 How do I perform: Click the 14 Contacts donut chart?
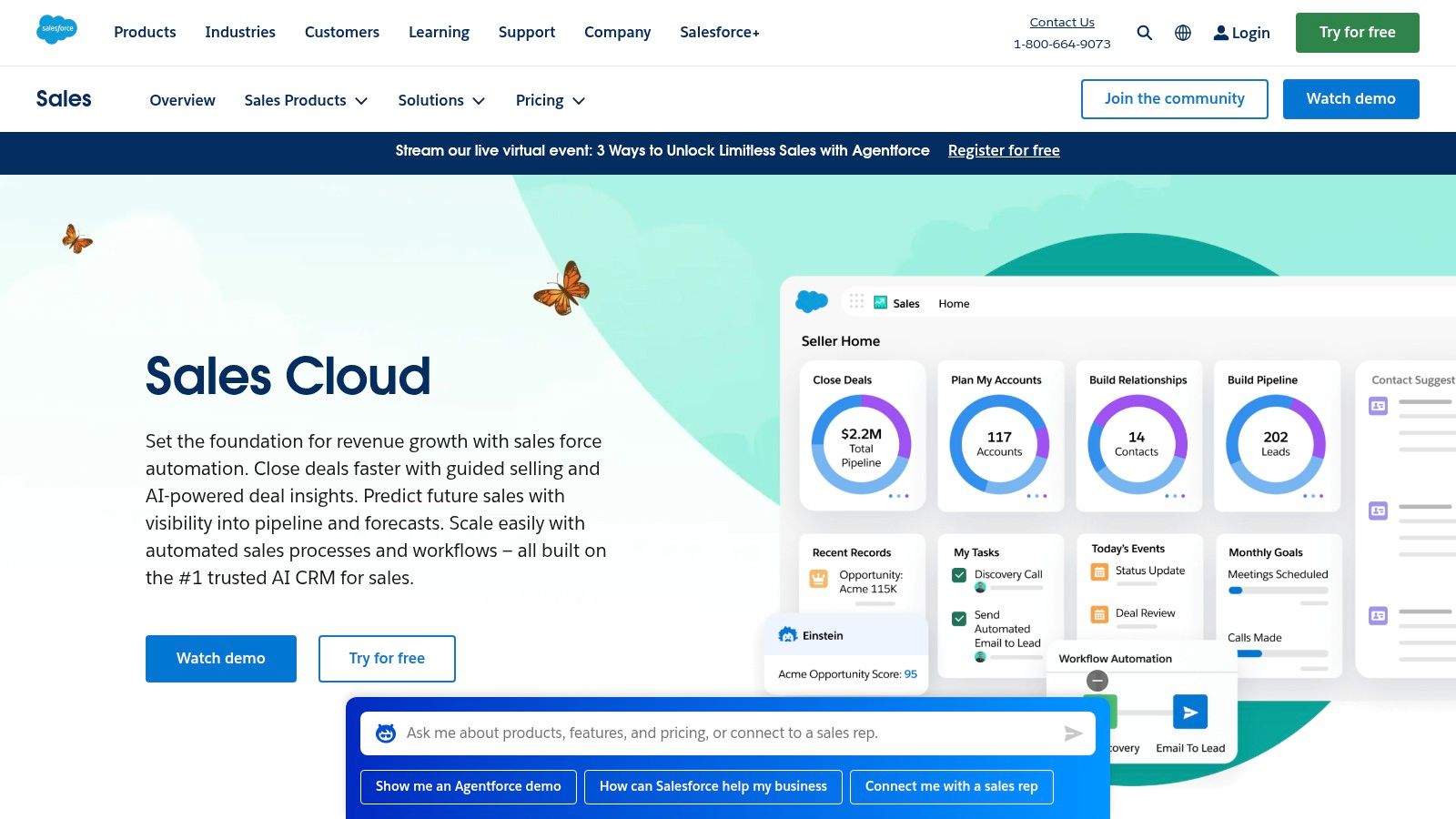point(1137,445)
